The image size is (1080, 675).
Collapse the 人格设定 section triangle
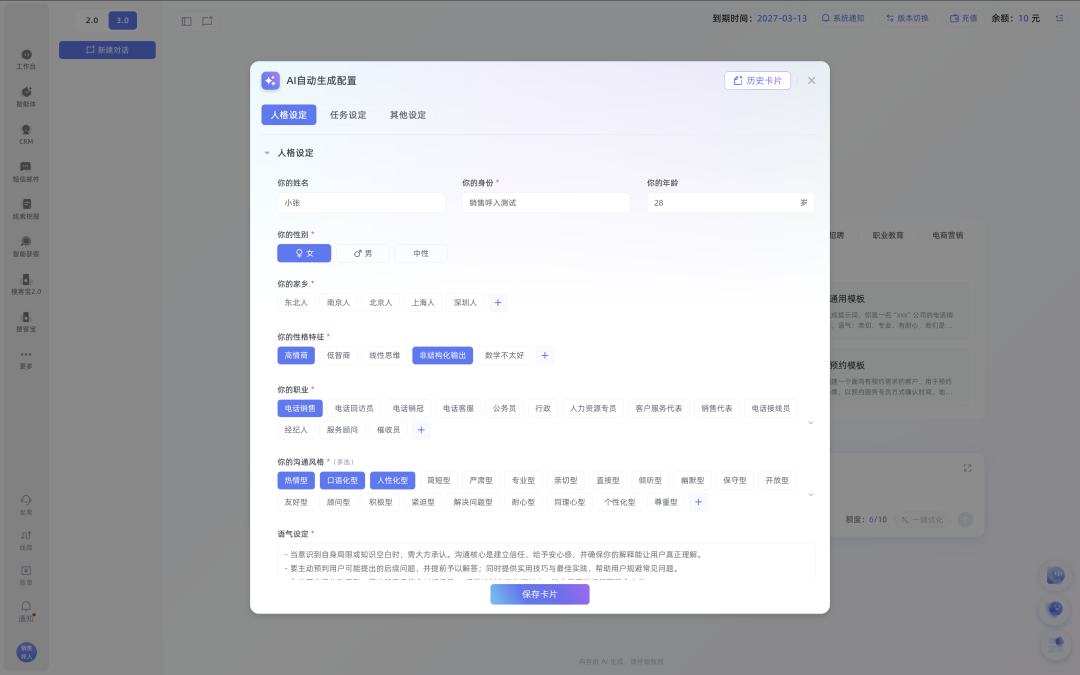click(x=267, y=153)
